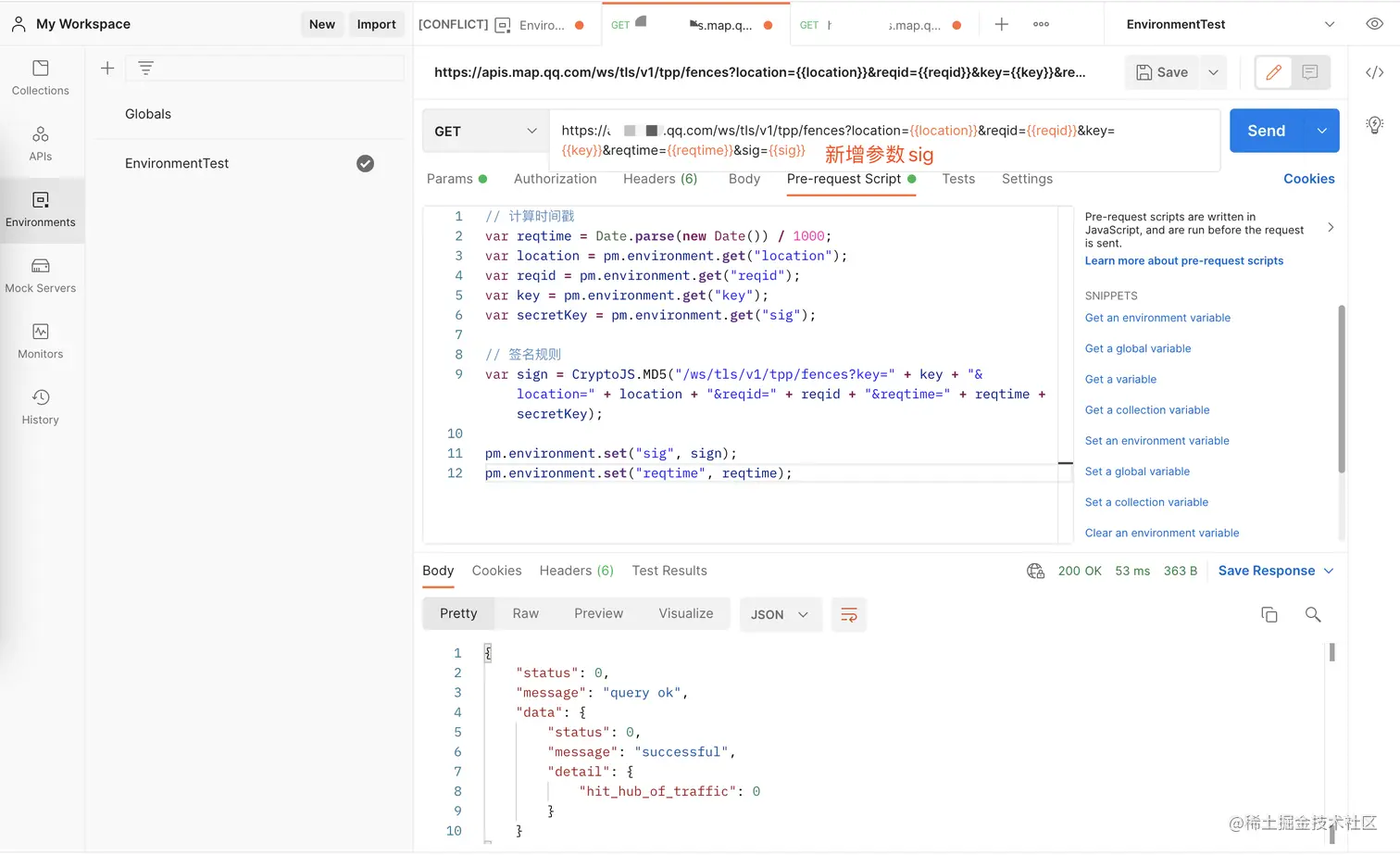This screenshot has height=855, width=1400.
Task: Toggle the EnvironmentTest active checkmark
Action: pos(365,163)
